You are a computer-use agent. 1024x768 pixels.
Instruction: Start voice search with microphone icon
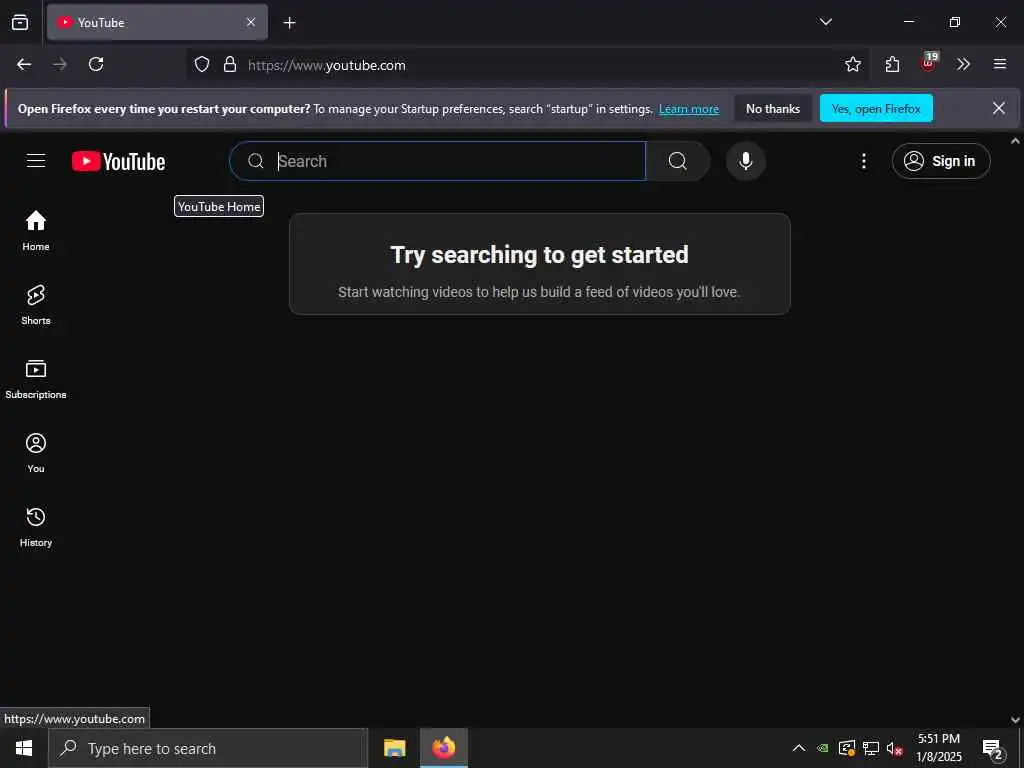(746, 161)
